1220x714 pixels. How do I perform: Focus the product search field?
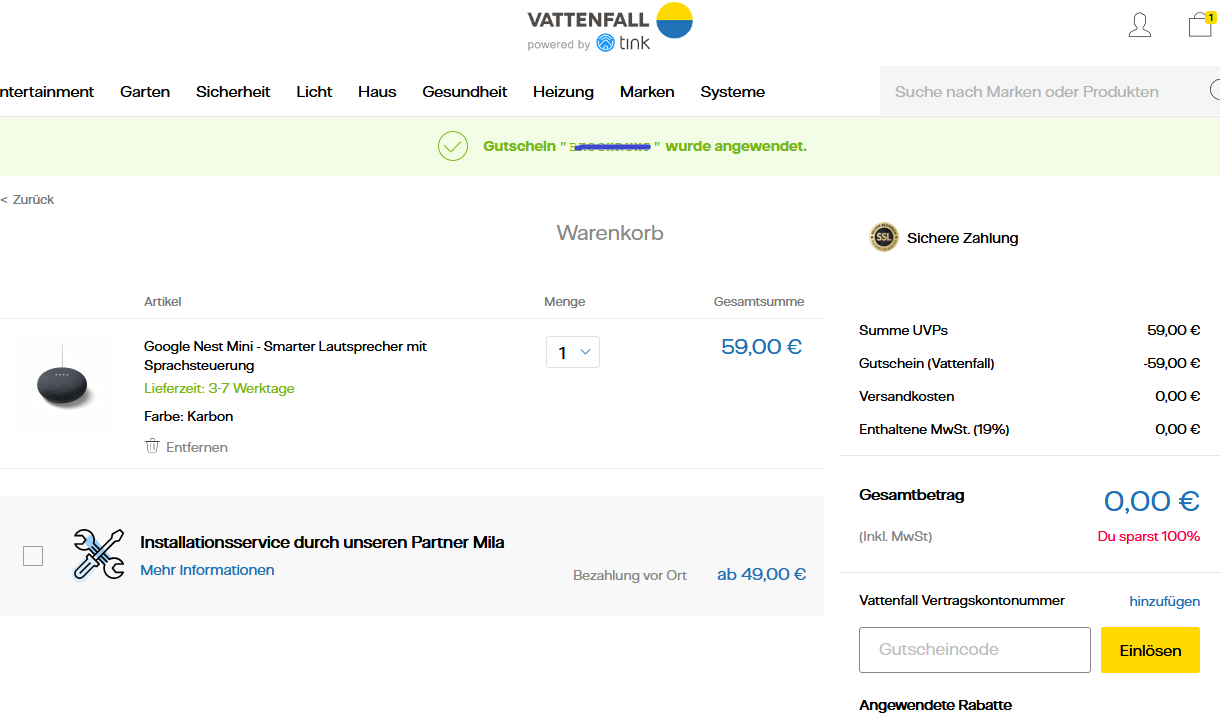pos(1040,92)
